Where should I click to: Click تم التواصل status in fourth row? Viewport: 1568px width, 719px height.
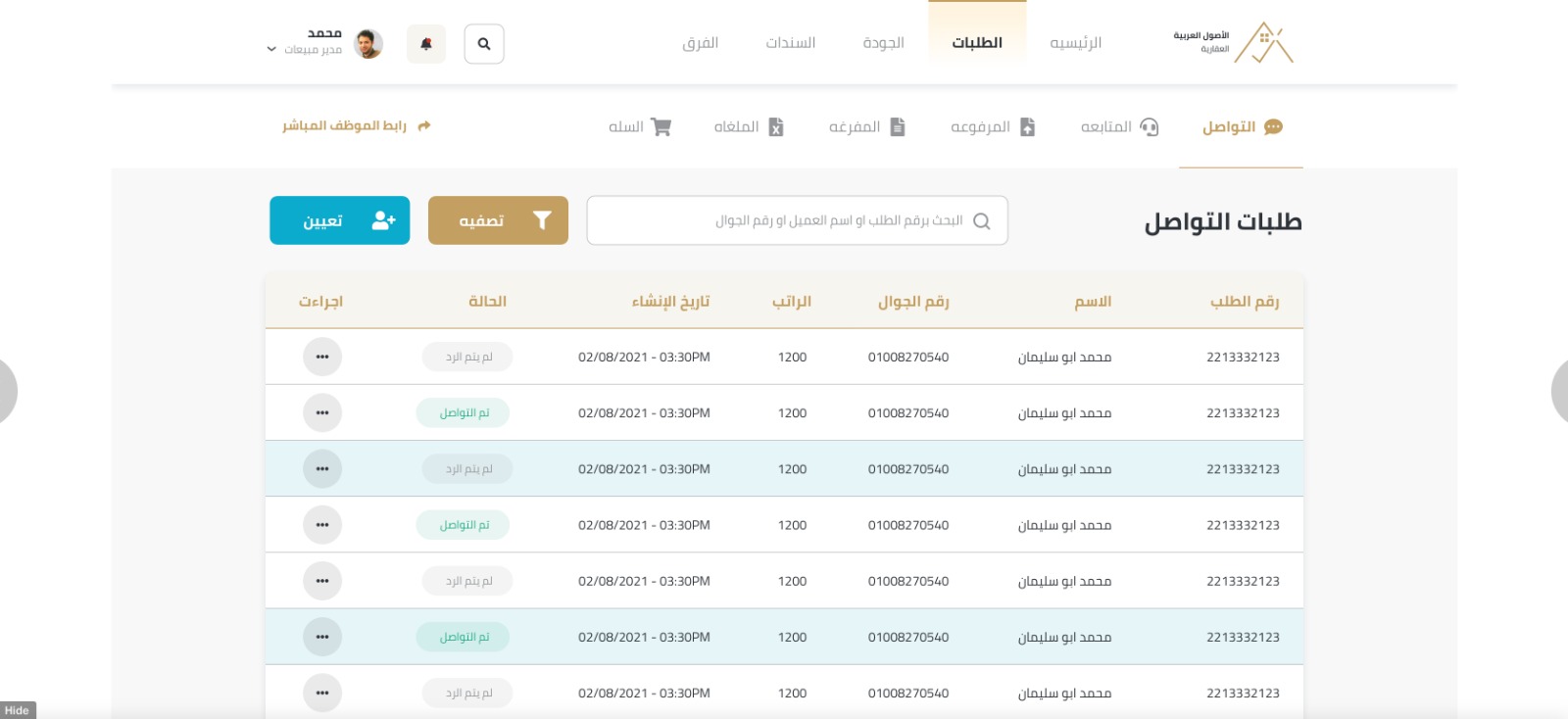click(x=464, y=525)
